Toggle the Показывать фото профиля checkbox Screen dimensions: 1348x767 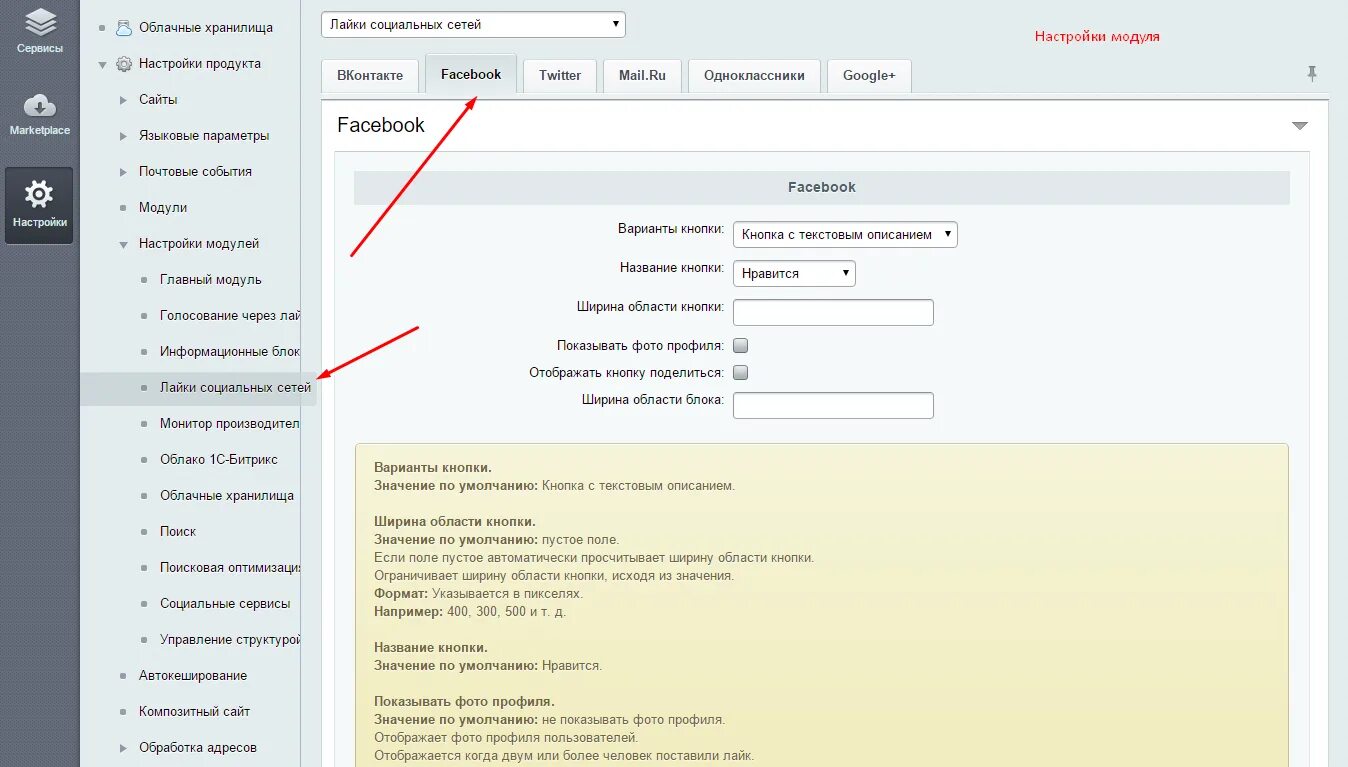pyautogui.click(x=741, y=346)
